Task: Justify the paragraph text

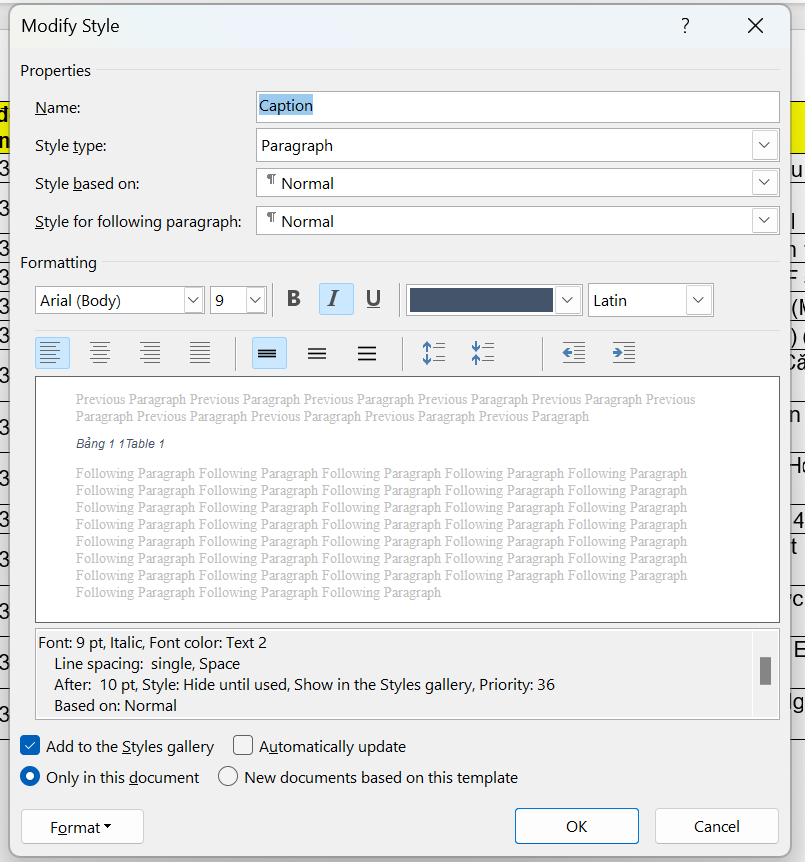Action: pos(200,353)
